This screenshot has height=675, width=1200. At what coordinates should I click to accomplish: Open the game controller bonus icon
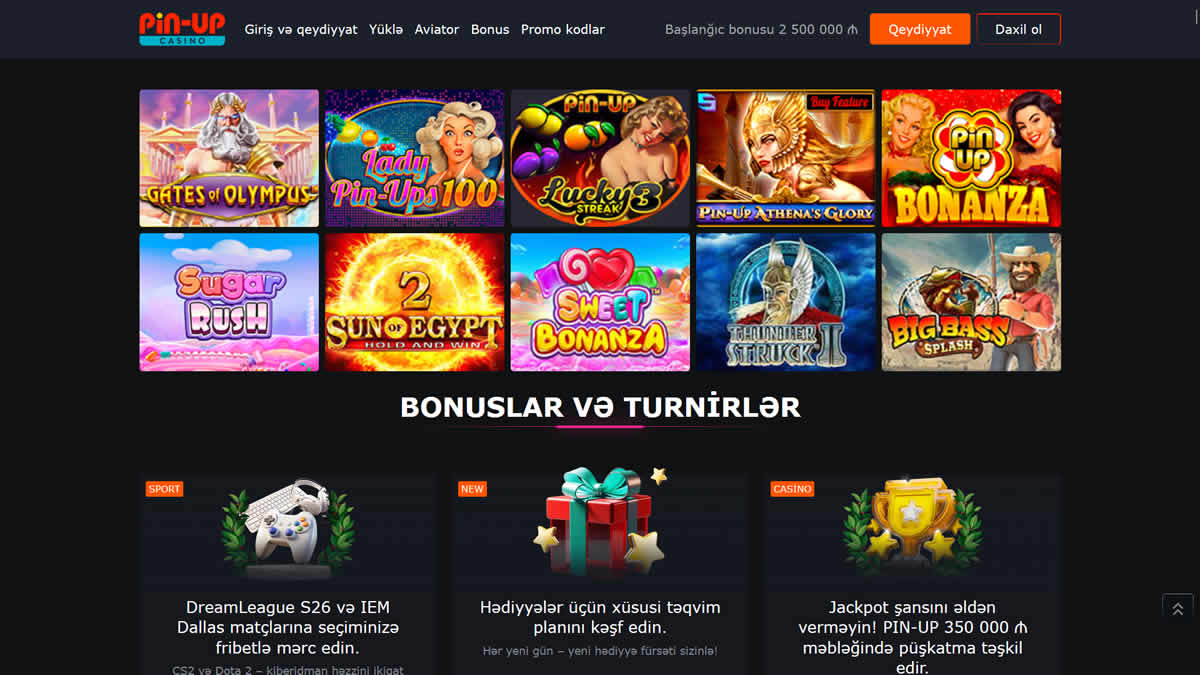pyautogui.click(x=288, y=528)
